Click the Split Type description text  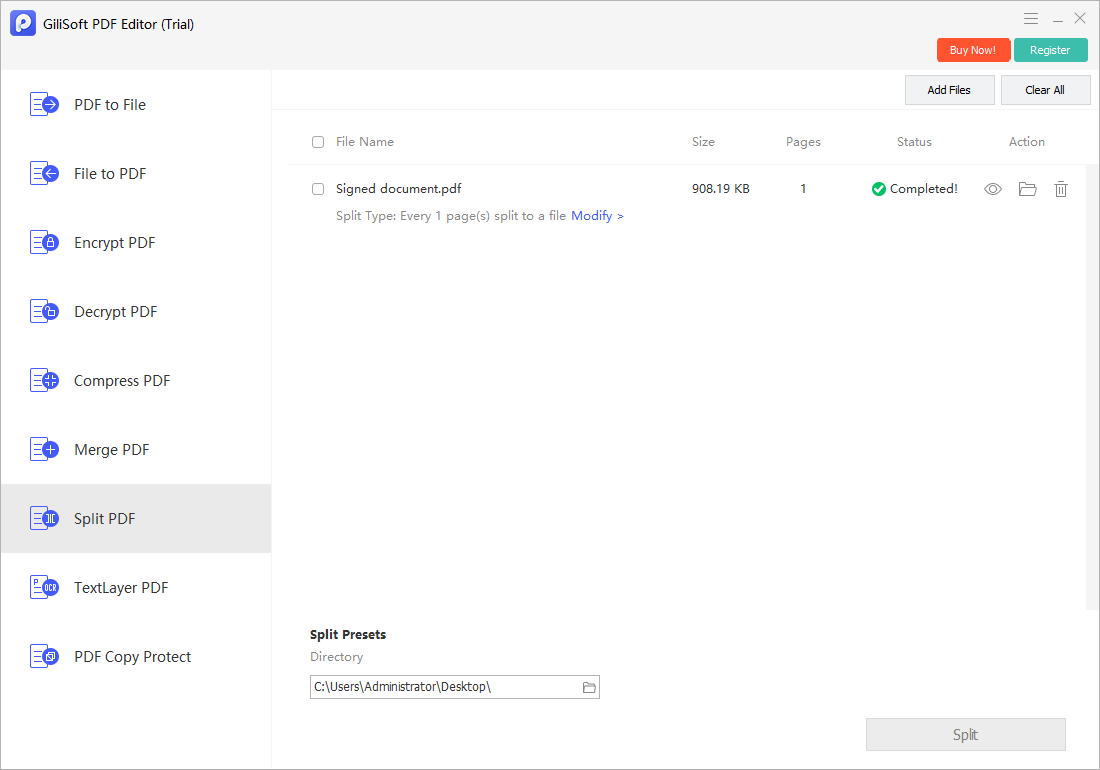[450, 216]
